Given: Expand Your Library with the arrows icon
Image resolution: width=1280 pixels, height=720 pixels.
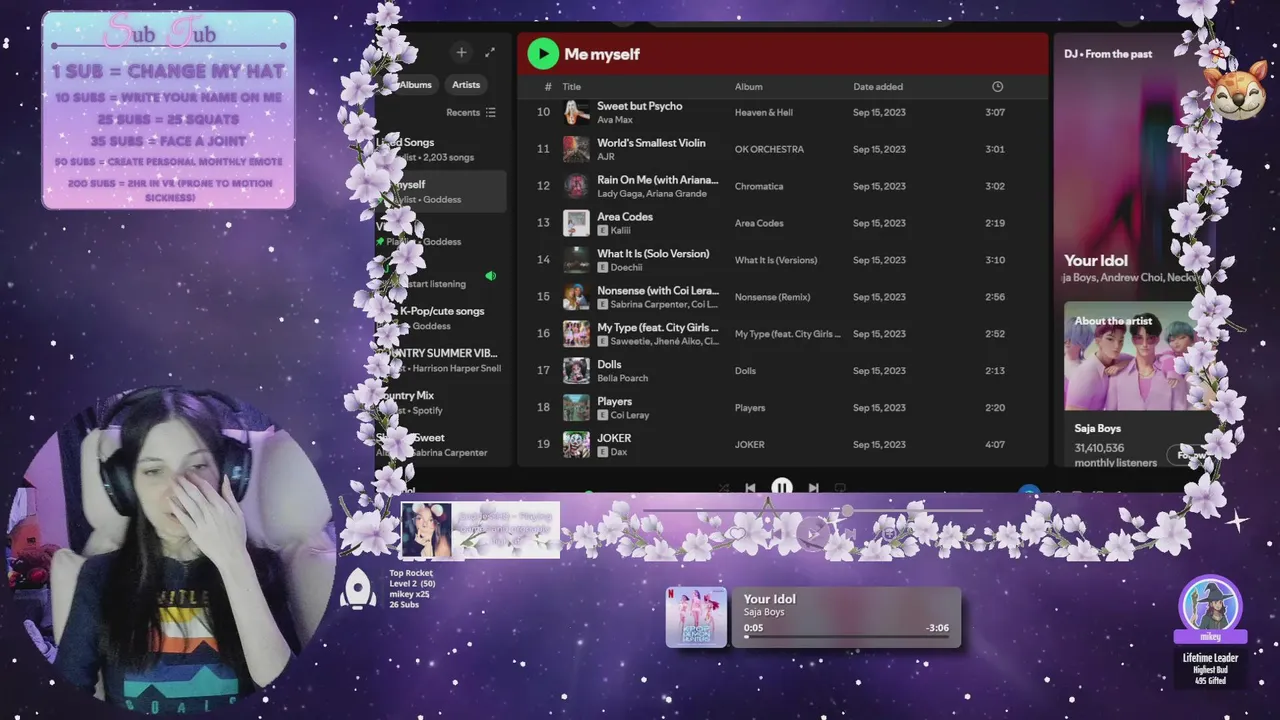Looking at the screenshot, I should 490,52.
